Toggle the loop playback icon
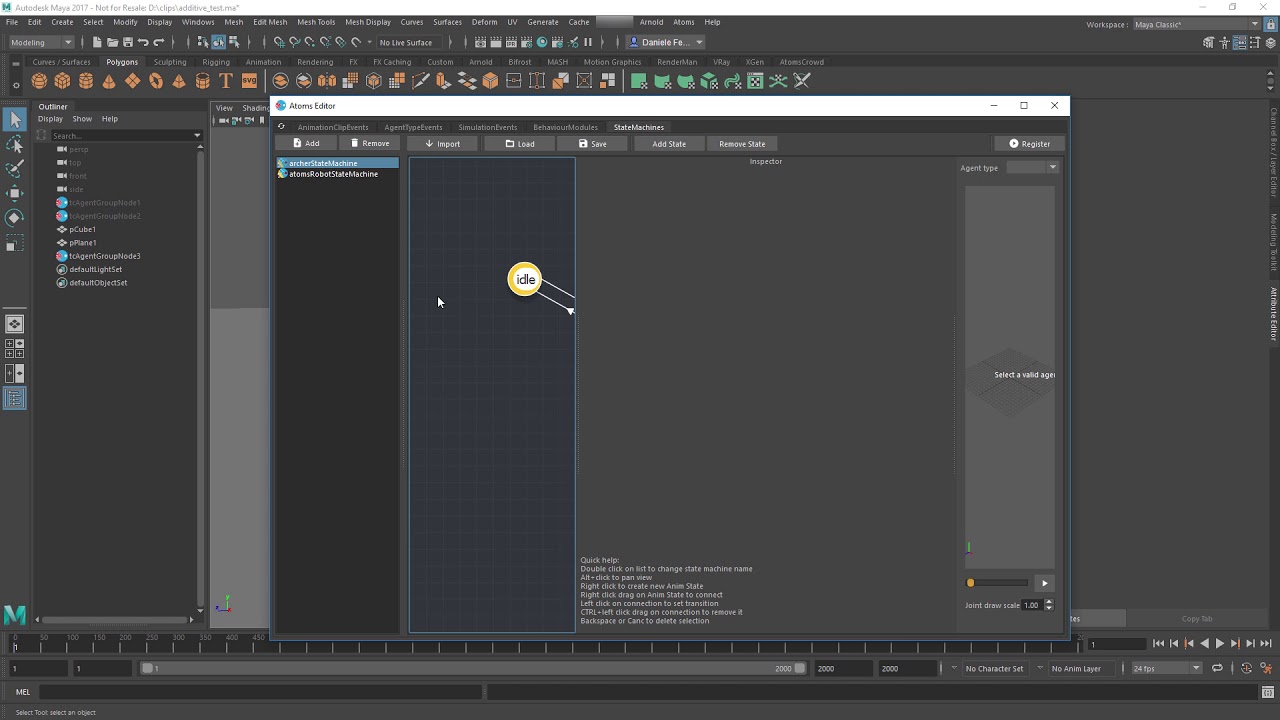 (x=1217, y=668)
